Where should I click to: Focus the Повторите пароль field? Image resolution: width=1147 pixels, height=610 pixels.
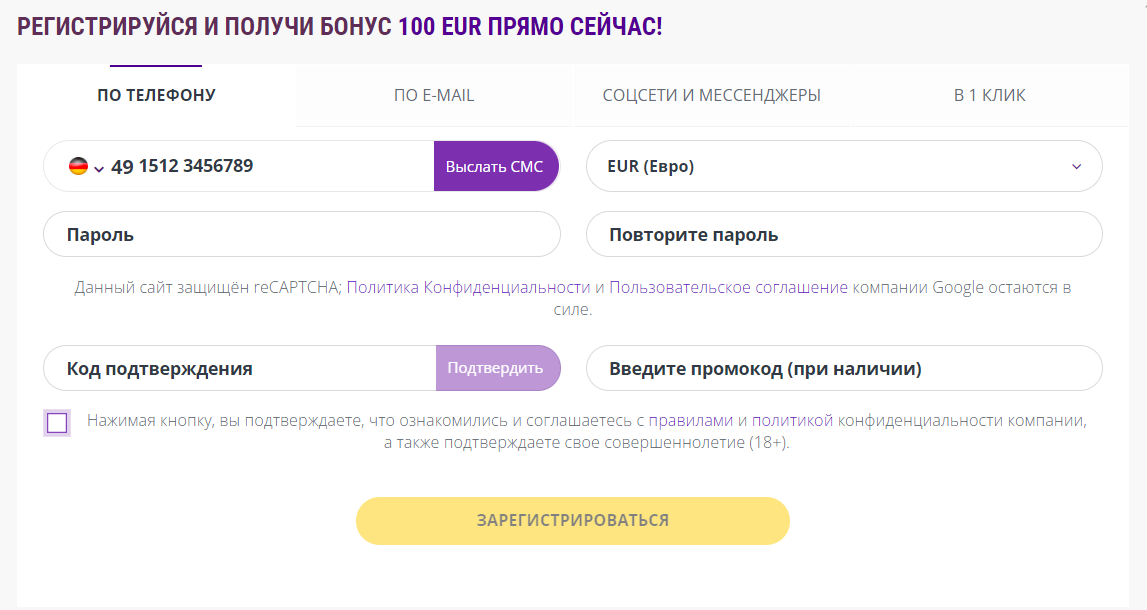(x=844, y=234)
